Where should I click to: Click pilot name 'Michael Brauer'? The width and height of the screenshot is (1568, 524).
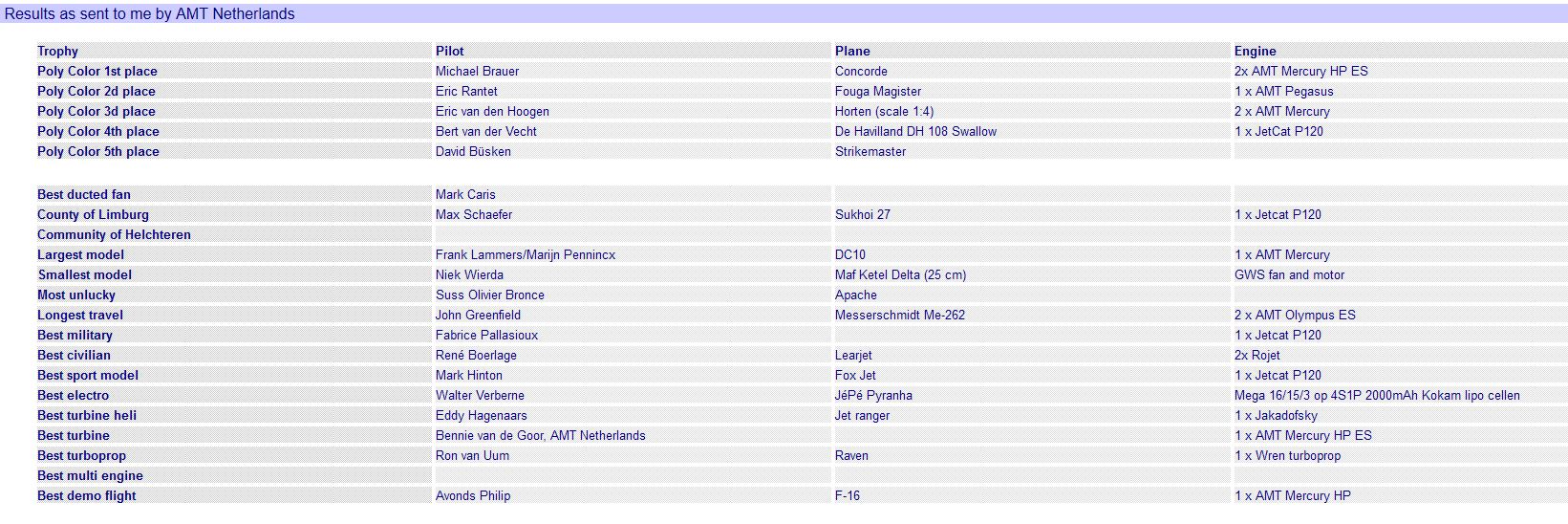pos(478,71)
